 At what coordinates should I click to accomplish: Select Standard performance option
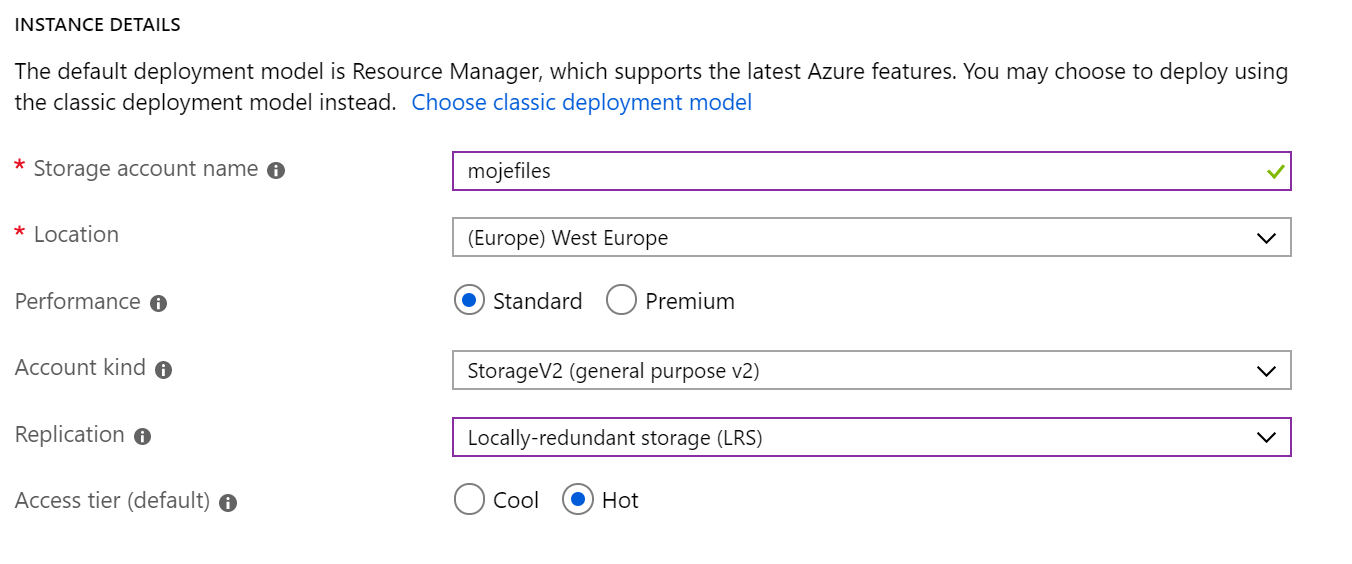tap(469, 300)
